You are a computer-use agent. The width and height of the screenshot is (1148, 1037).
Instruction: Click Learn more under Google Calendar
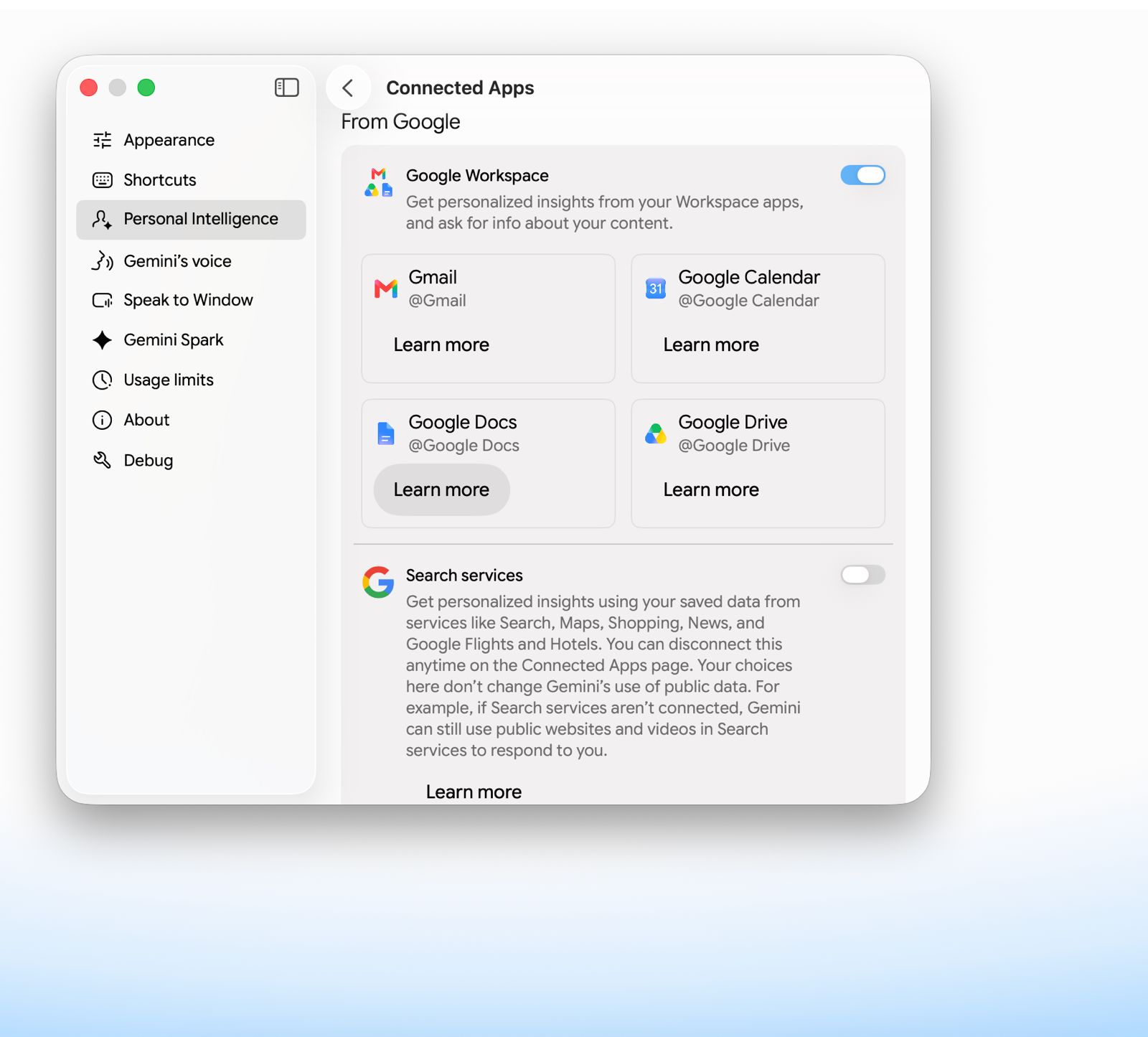pyautogui.click(x=711, y=345)
